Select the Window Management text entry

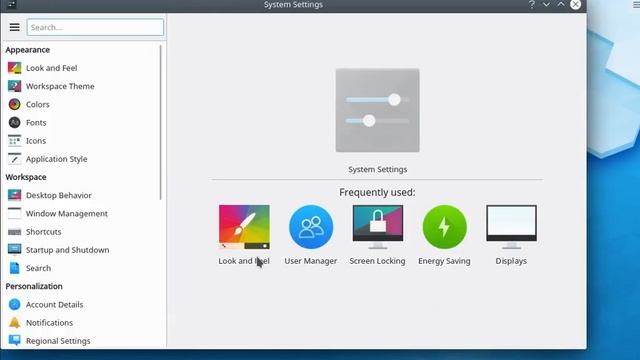click(x=67, y=213)
